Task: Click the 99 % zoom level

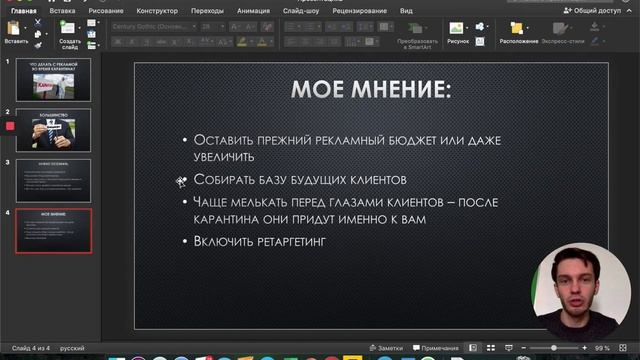Action: click(602, 348)
